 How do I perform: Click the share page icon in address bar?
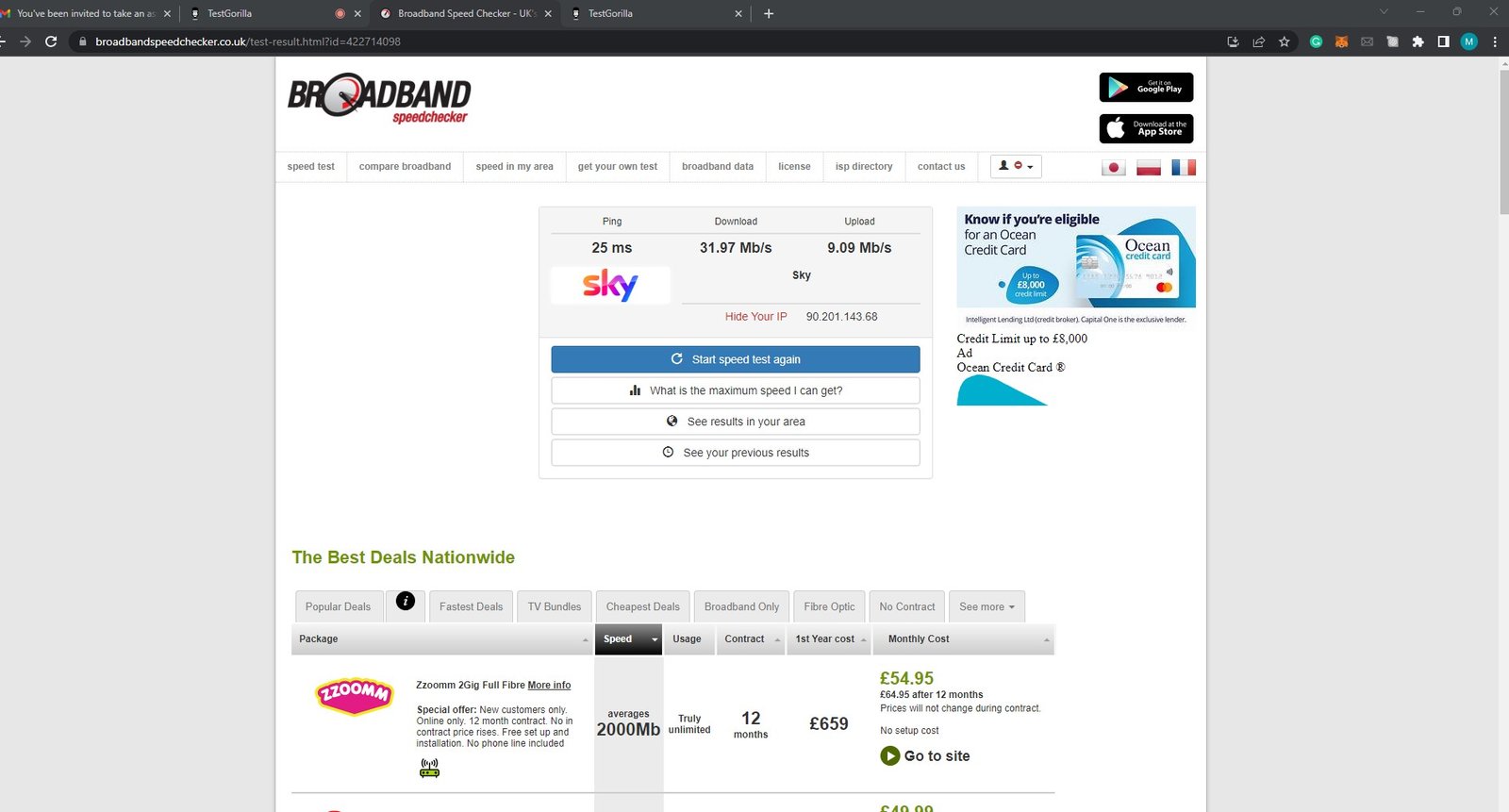pyautogui.click(x=1258, y=41)
